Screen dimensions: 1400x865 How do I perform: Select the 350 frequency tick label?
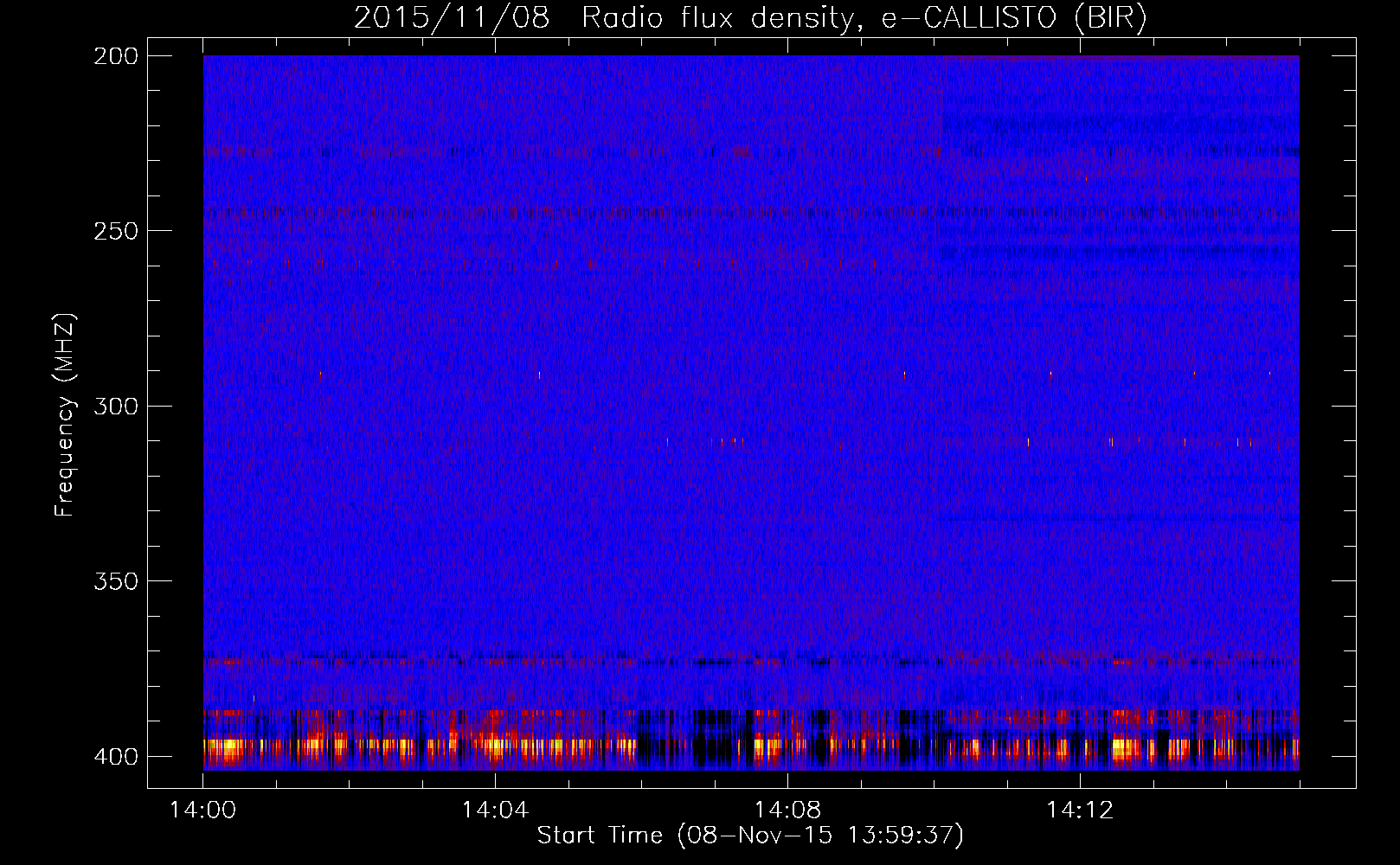coord(115,581)
